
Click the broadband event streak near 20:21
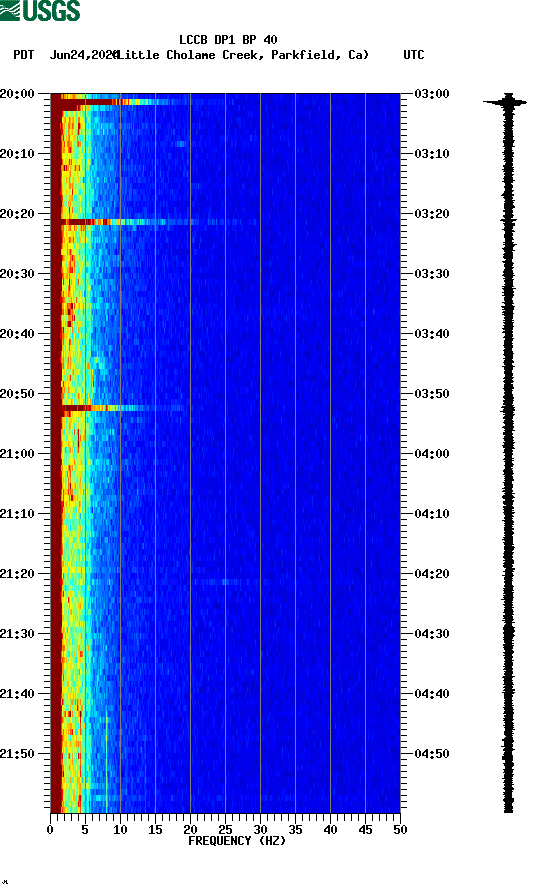[x=154, y=222]
